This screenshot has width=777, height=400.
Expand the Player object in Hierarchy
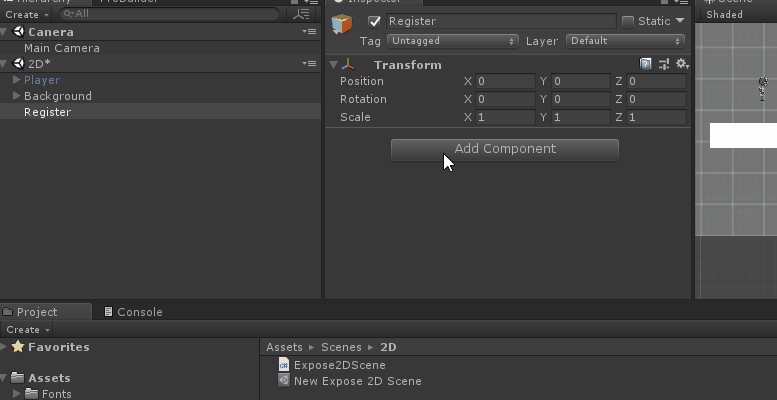pos(16,80)
